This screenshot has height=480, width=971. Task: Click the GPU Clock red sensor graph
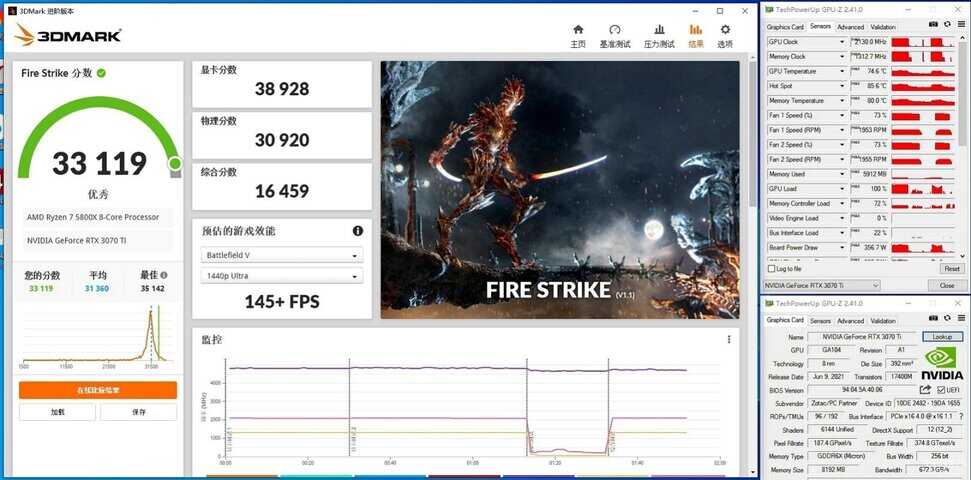pos(924,41)
